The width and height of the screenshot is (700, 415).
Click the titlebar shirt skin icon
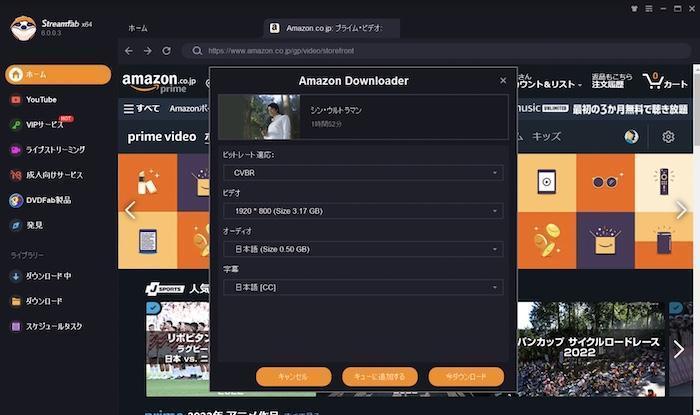coord(634,8)
